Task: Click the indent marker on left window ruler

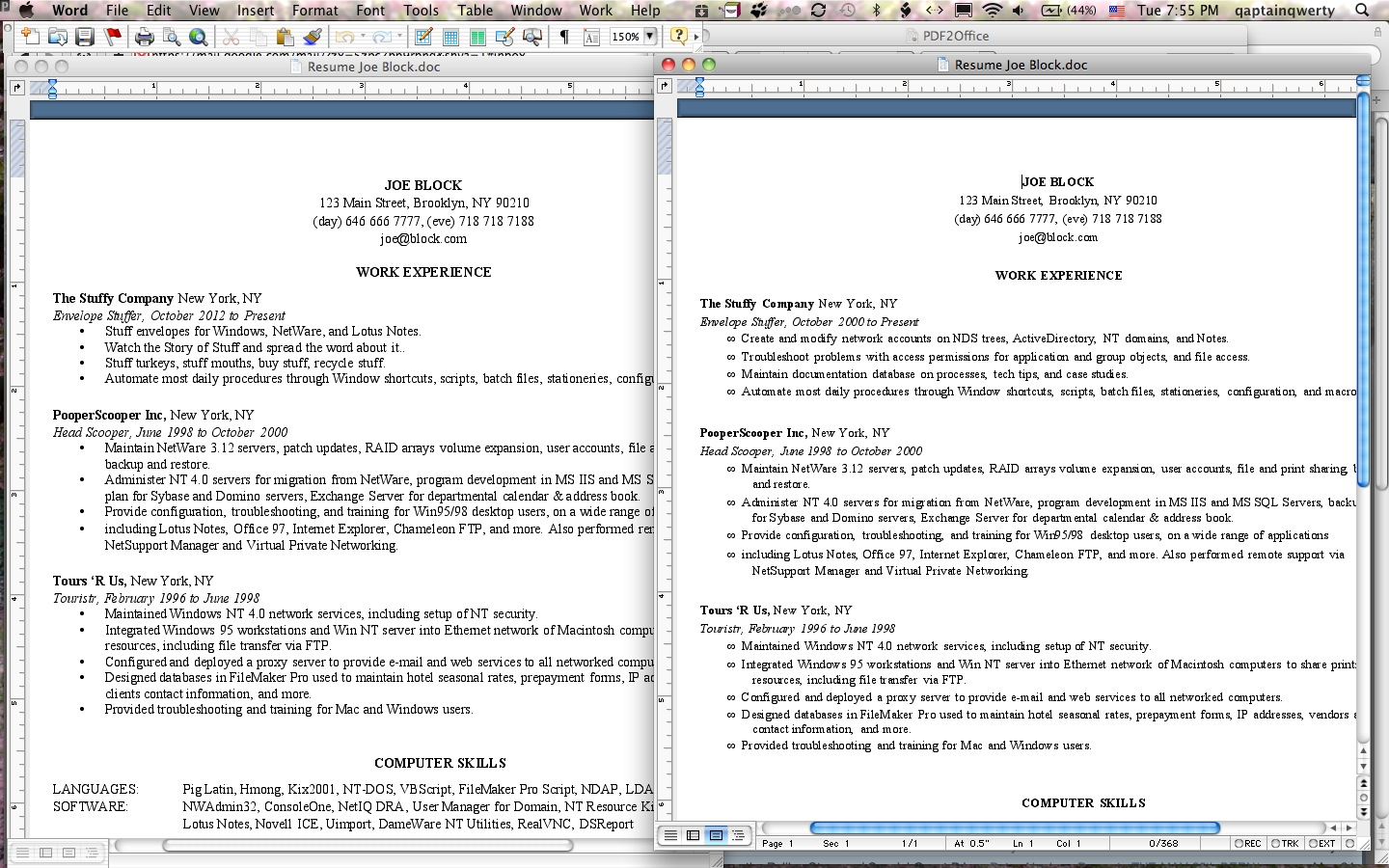Action: point(52,90)
